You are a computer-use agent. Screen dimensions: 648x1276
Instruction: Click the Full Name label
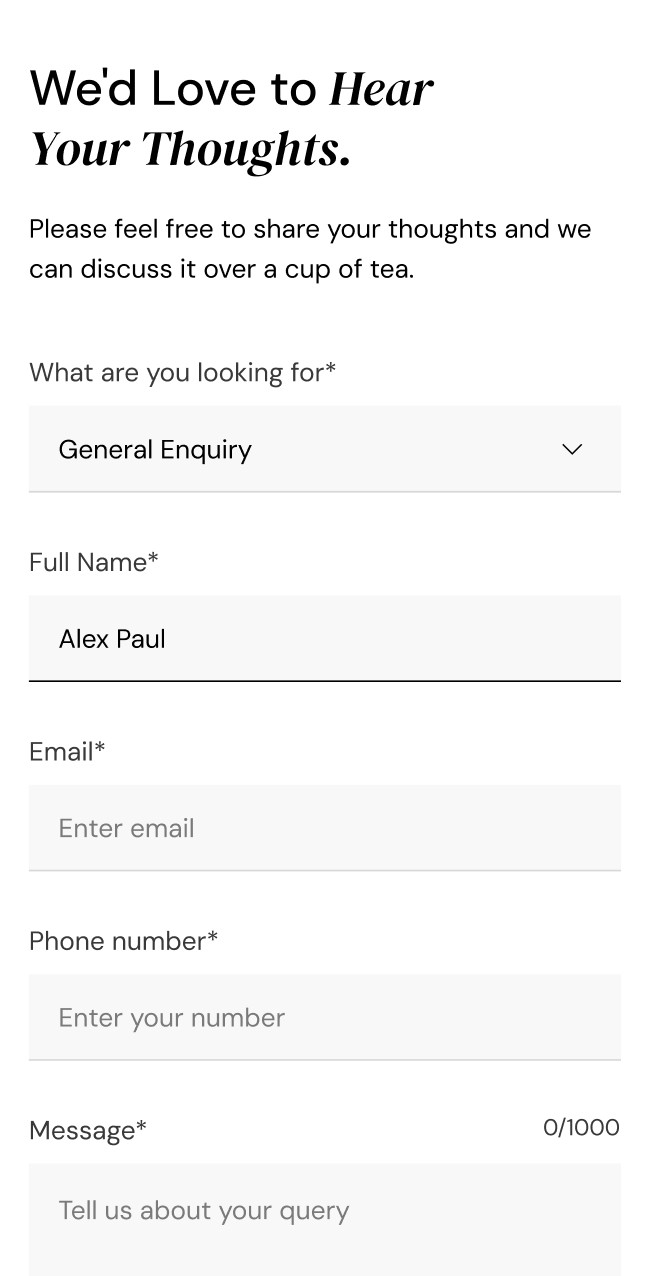click(93, 562)
